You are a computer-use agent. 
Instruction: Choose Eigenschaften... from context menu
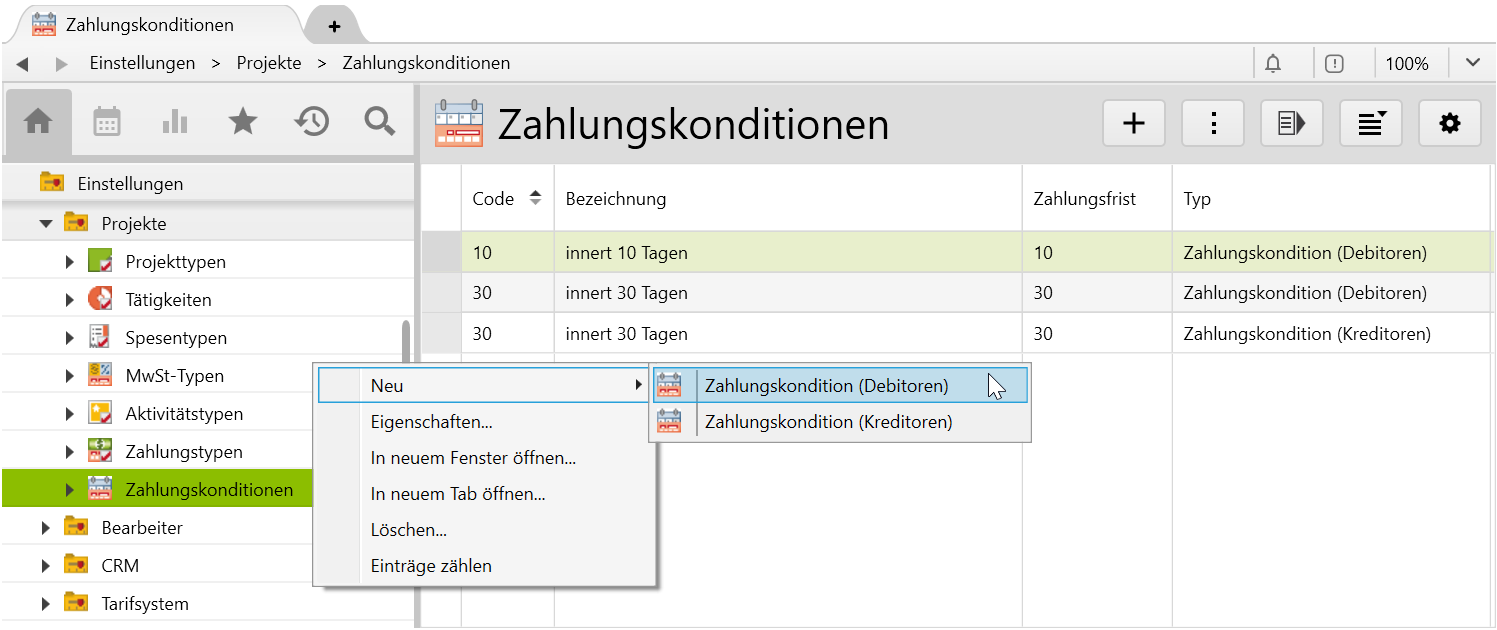pos(431,422)
